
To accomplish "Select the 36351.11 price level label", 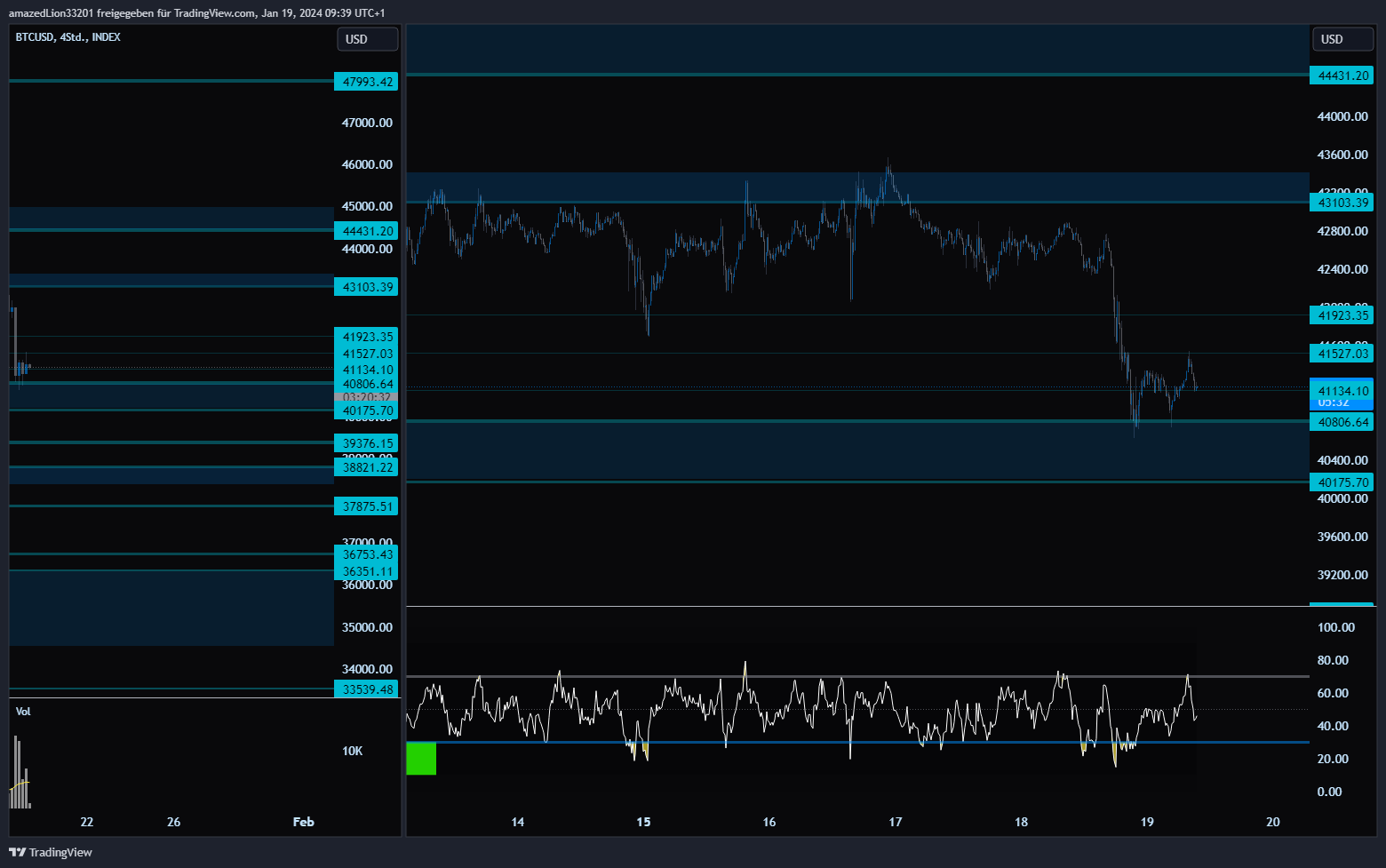I will 366,571.
